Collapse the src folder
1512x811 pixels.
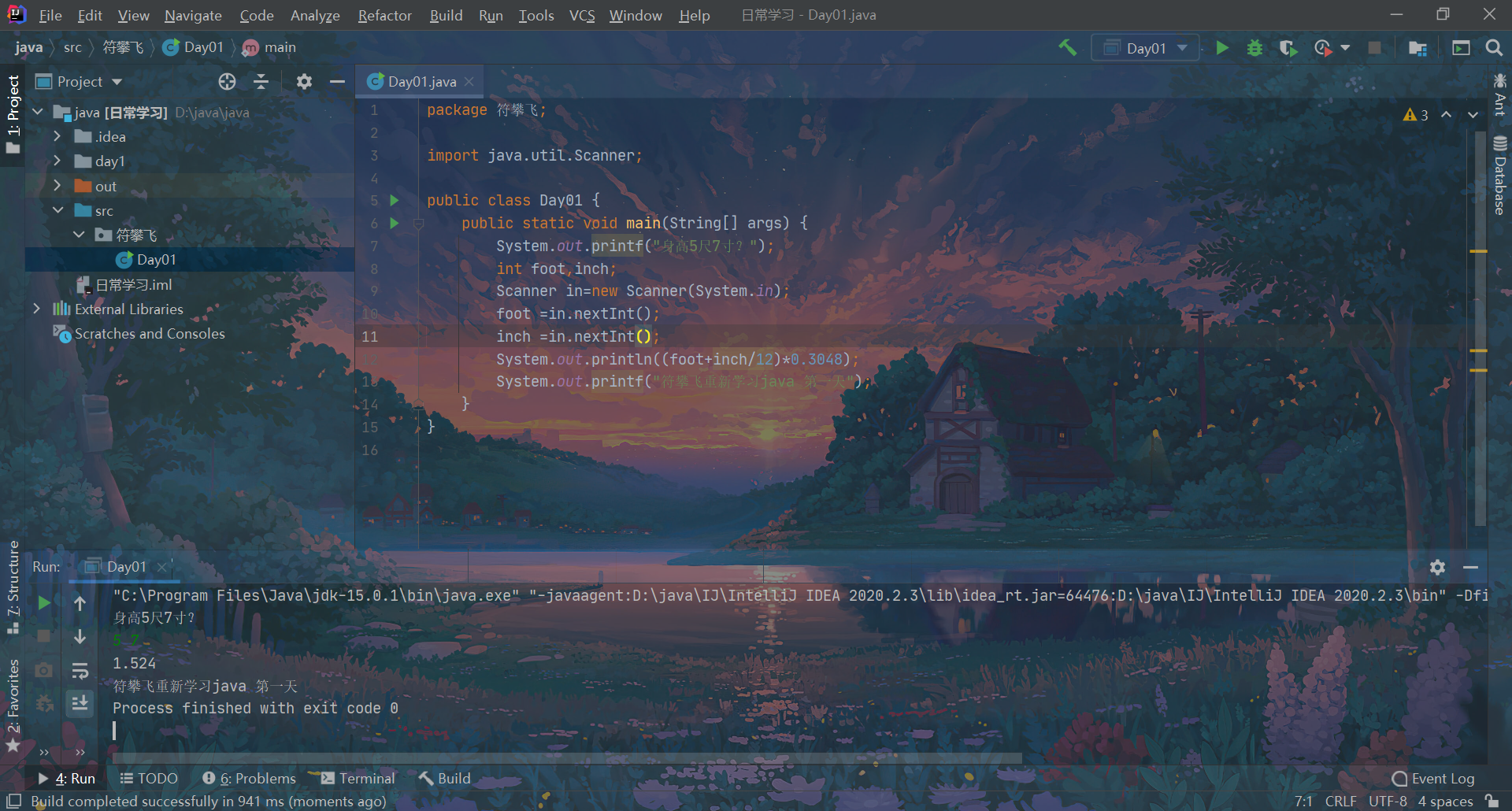pyautogui.click(x=57, y=210)
